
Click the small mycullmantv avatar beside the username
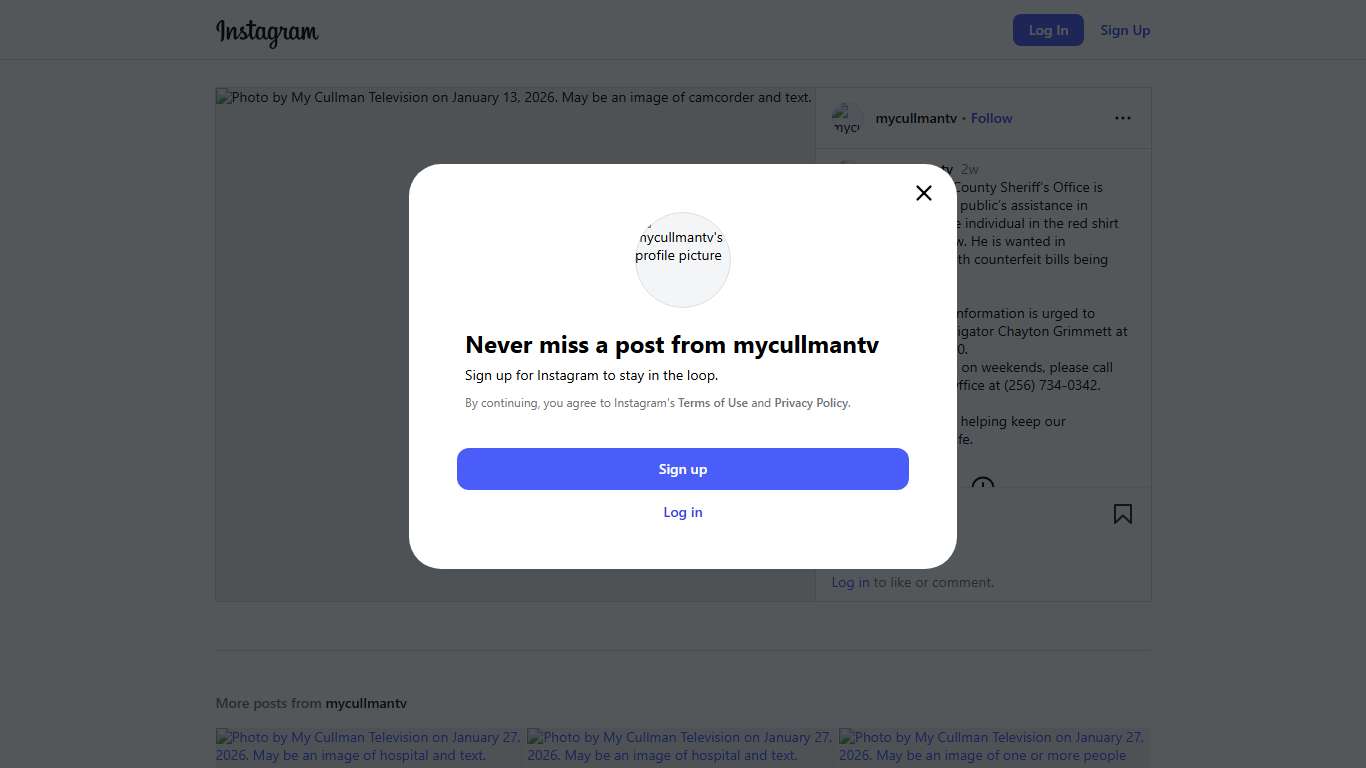847,119
